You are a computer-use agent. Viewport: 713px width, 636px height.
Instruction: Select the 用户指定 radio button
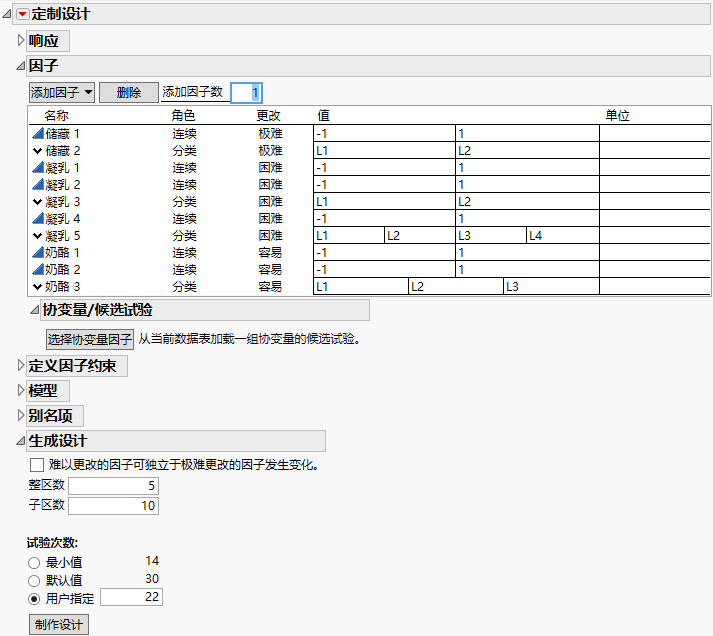(x=34, y=599)
